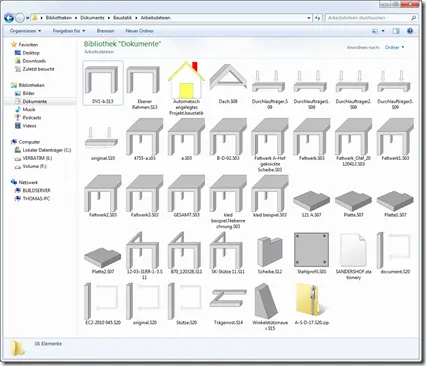Select the a.503 file icon

pyautogui.click(x=186, y=137)
